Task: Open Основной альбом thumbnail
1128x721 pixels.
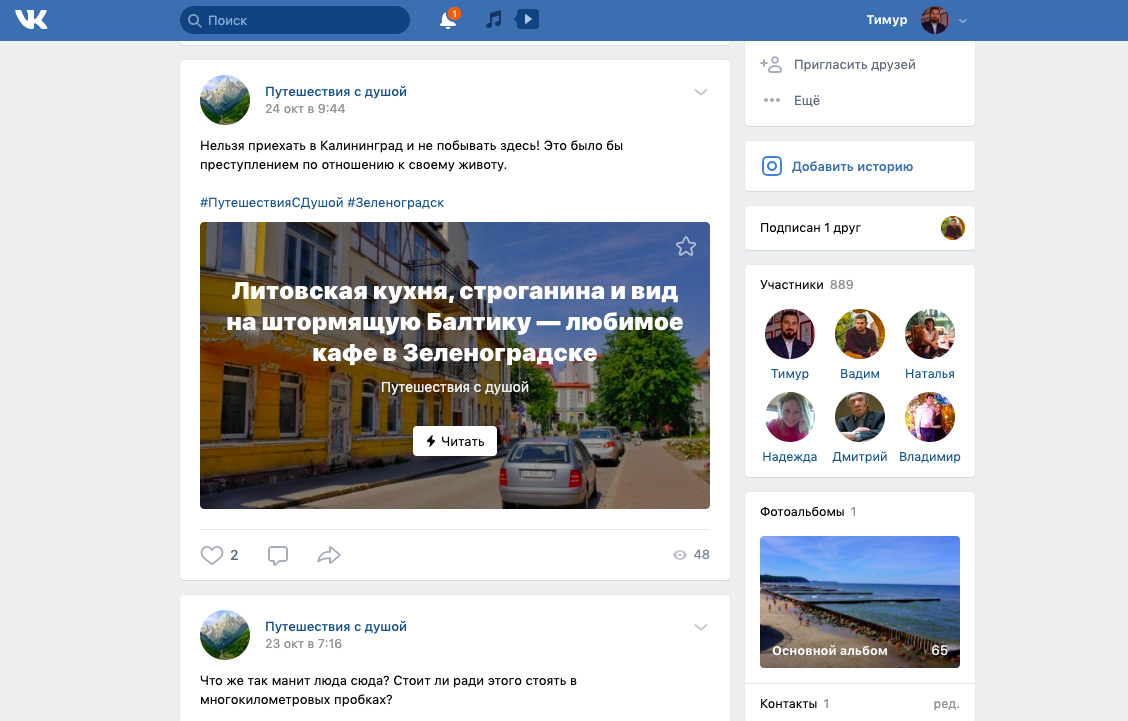Action: (x=860, y=602)
